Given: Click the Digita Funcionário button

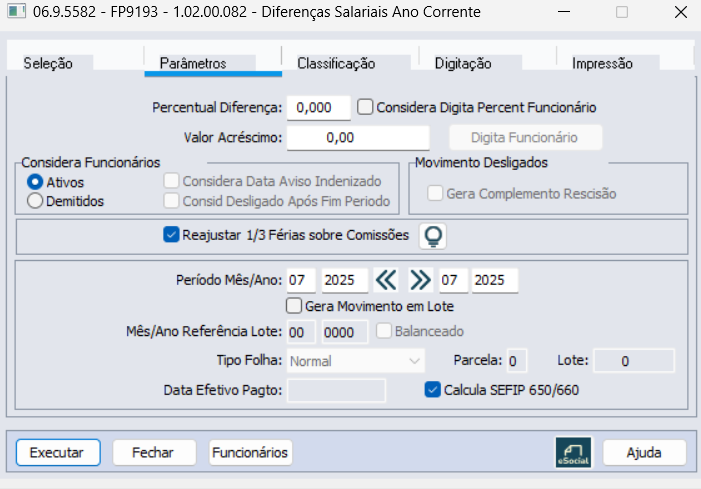Looking at the screenshot, I should point(525,137).
